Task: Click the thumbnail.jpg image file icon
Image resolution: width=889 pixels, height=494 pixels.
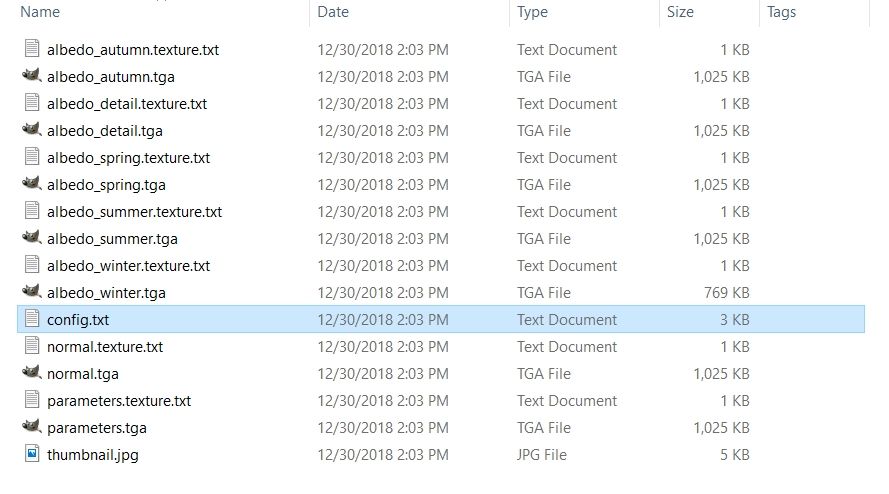Action: (31, 455)
